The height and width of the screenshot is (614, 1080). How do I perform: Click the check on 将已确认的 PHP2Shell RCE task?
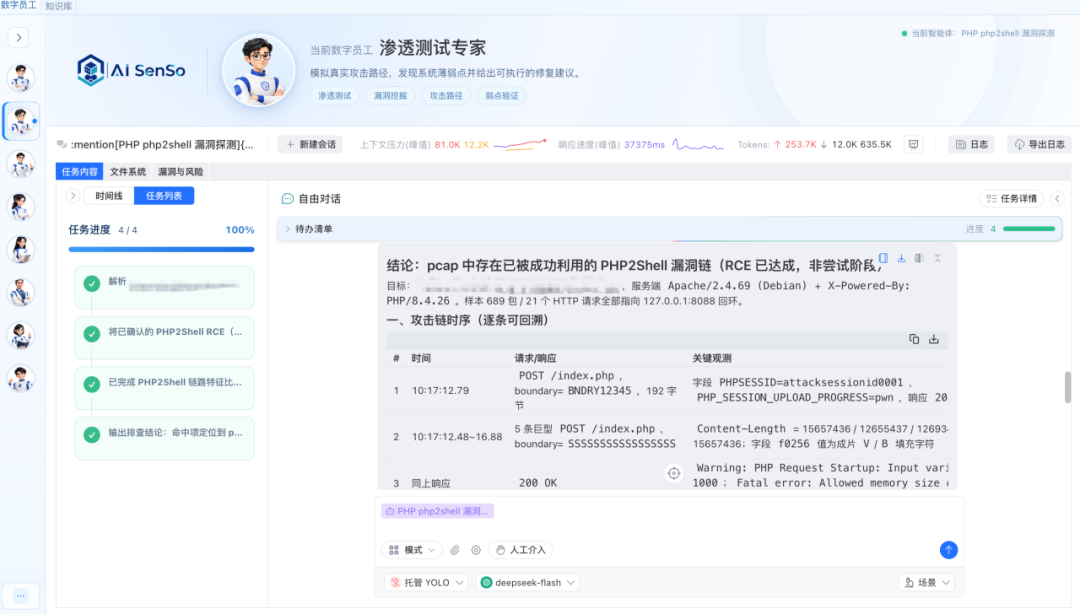point(92,334)
